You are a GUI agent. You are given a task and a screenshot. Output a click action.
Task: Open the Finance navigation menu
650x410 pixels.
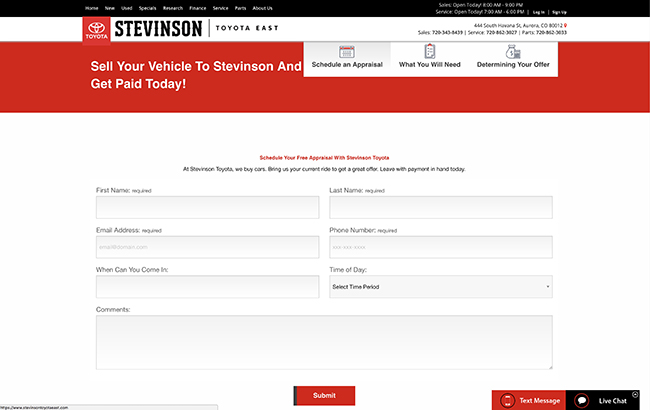click(x=197, y=8)
